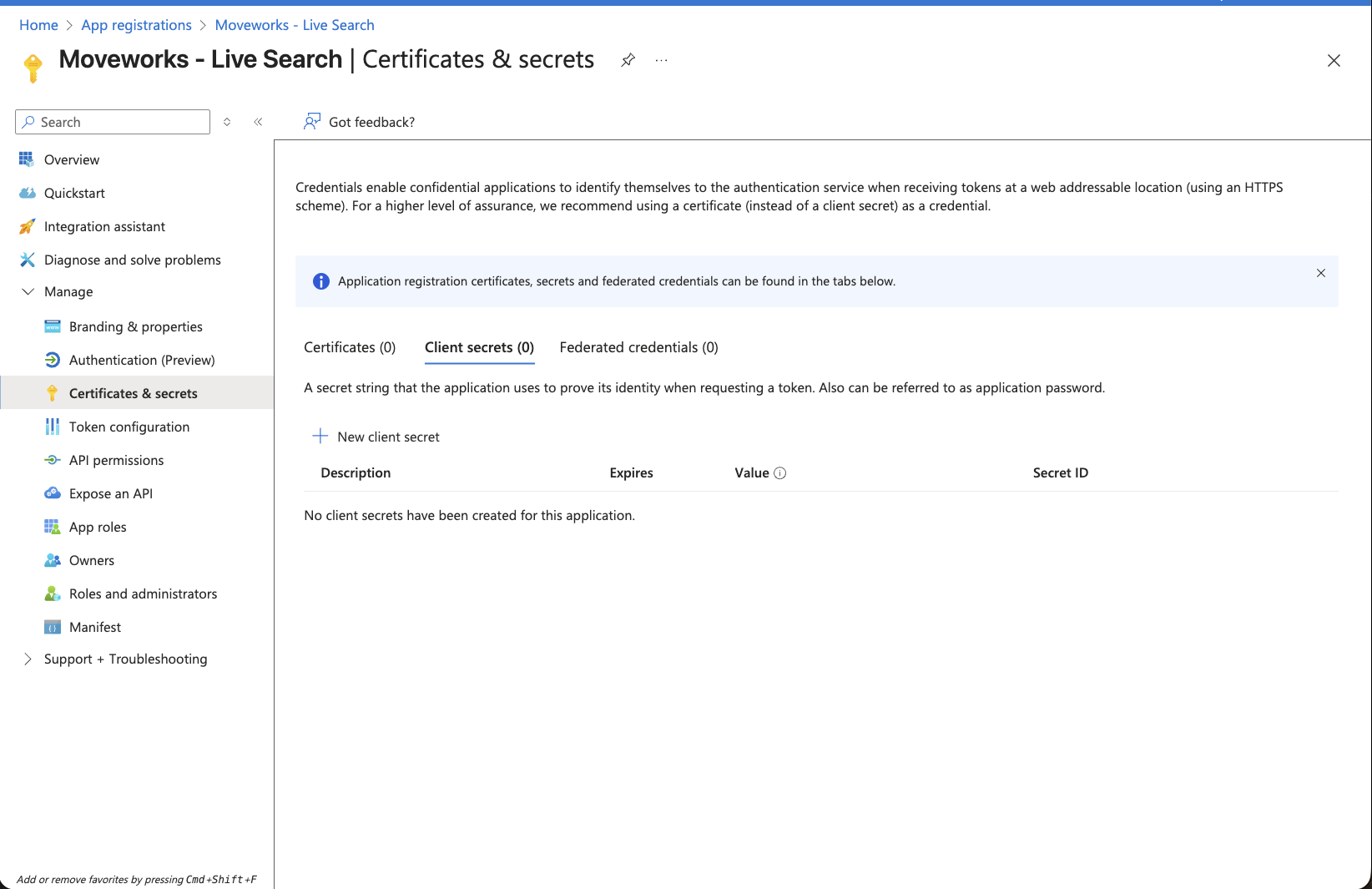Dismiss the blue information banner
Viewport: 1372px width, 889px height.
click(1321, 273)
